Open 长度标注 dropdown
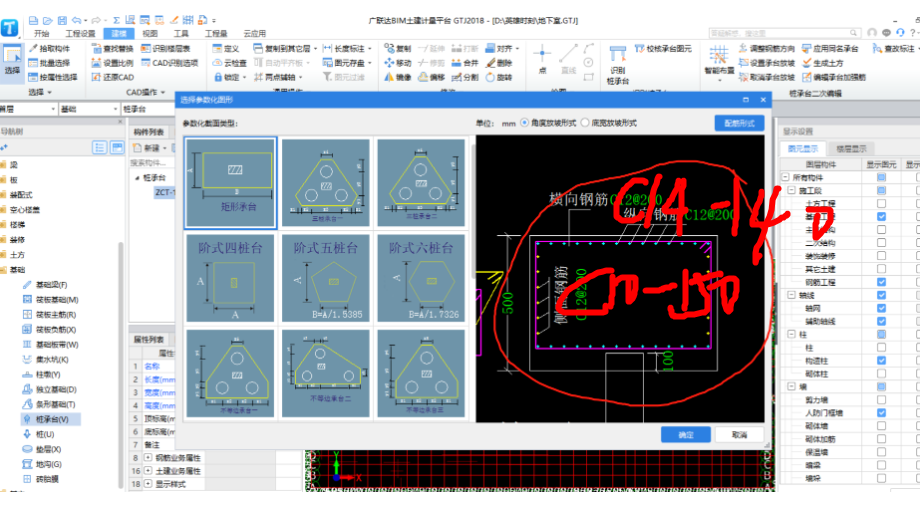This screenshot has width=920, height=505. (370, 49)
